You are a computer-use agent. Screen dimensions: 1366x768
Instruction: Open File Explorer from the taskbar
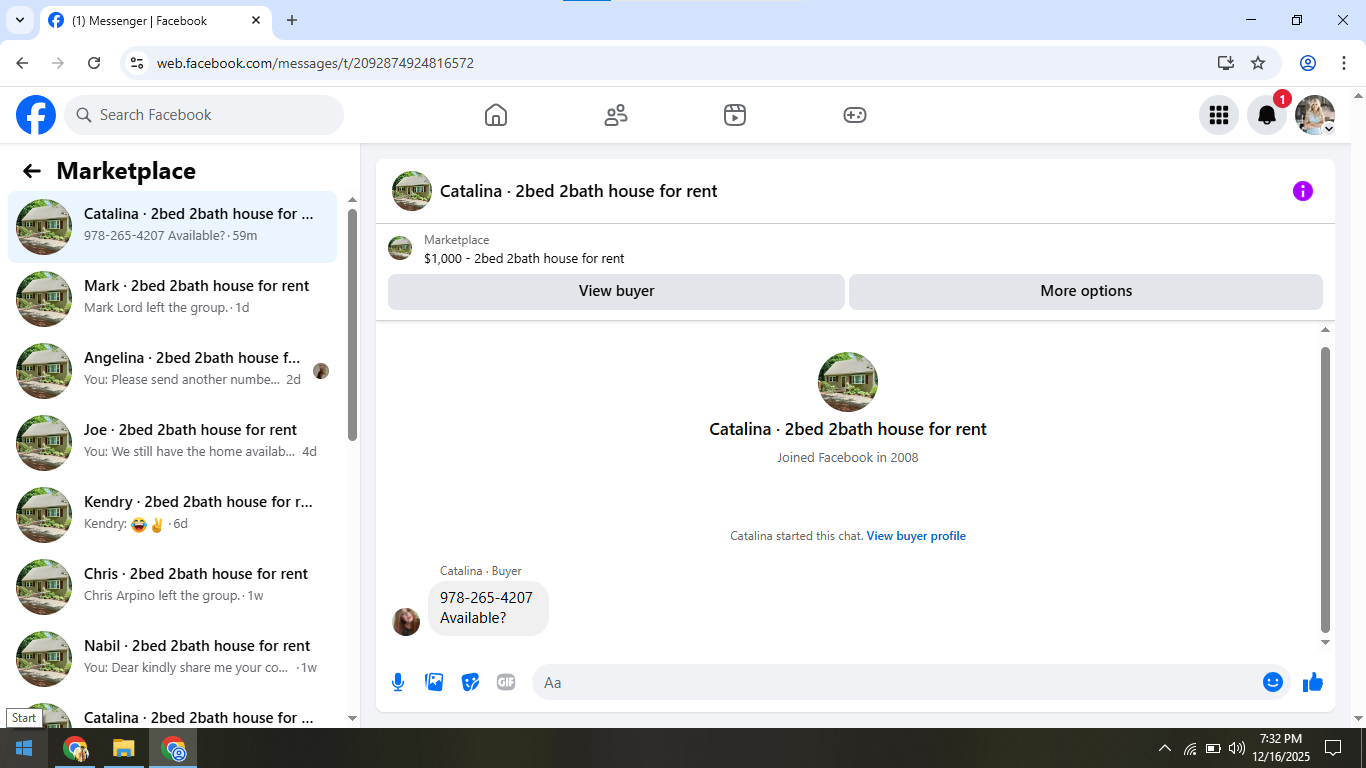coord(123,748)
